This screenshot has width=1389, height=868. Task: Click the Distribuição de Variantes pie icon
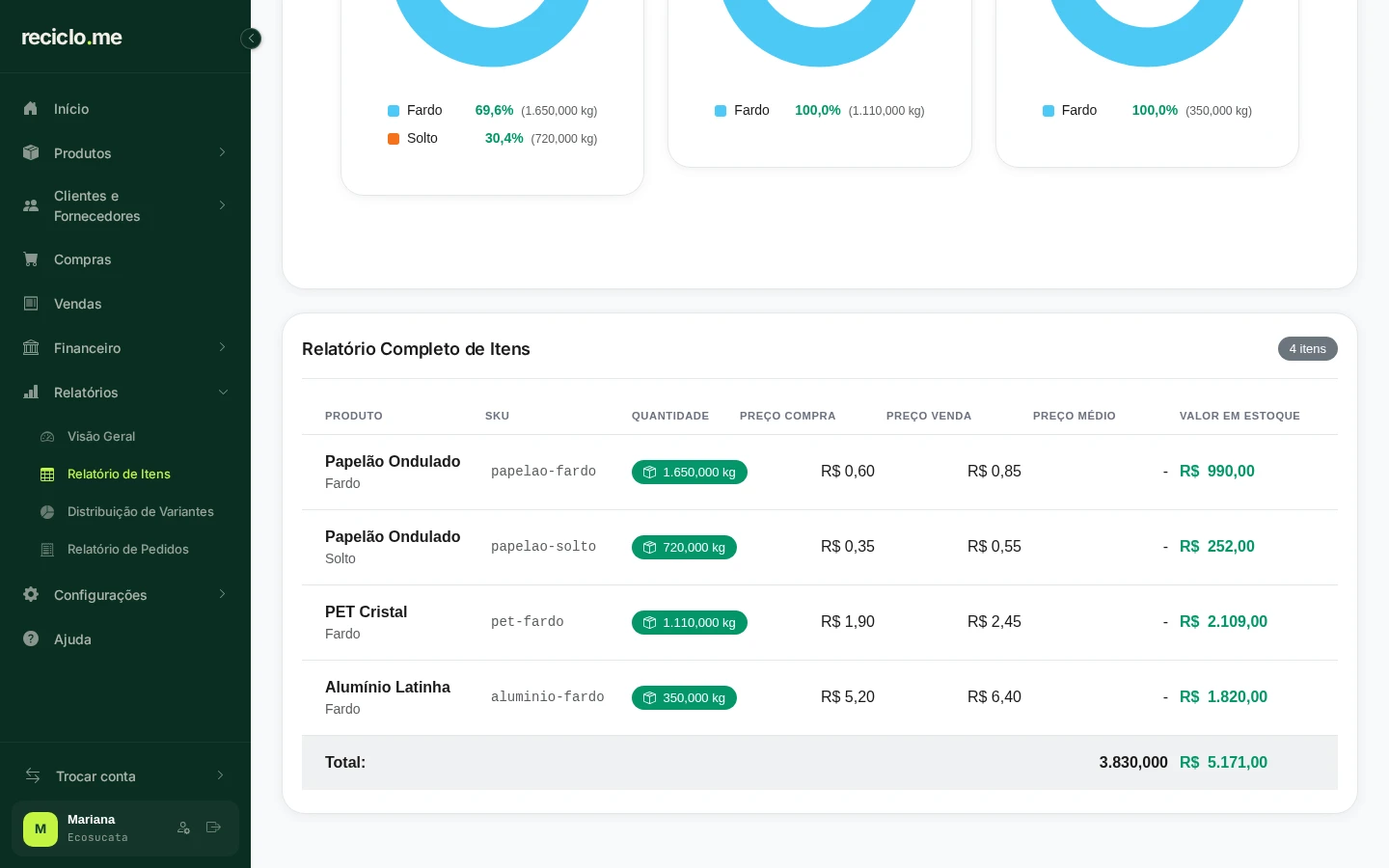(47, 512)
